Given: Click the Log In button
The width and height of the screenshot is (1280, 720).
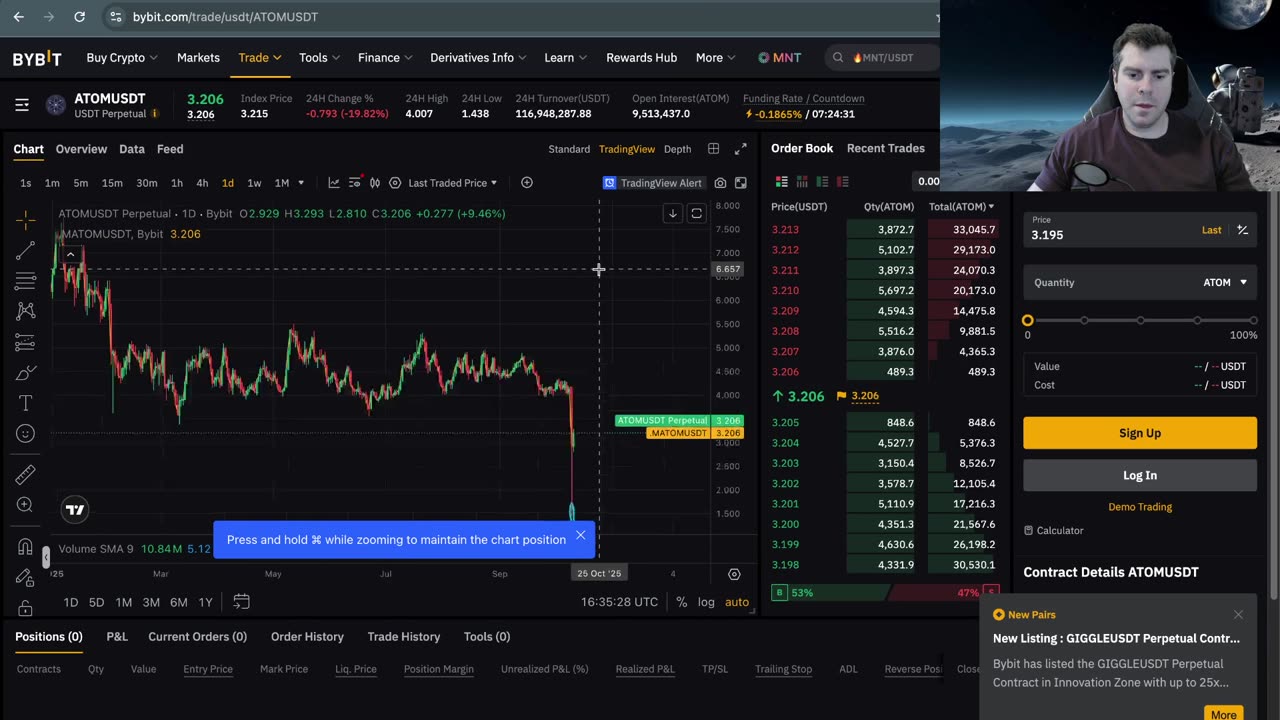Looking at the screenshot, I should [1140, 475].
